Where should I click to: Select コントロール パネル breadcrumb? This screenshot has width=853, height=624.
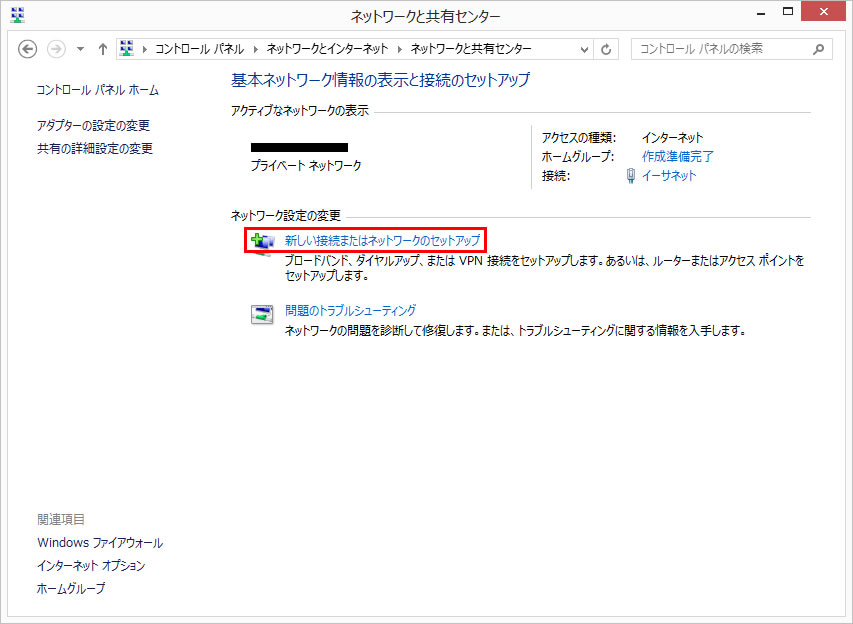[200, 49]
